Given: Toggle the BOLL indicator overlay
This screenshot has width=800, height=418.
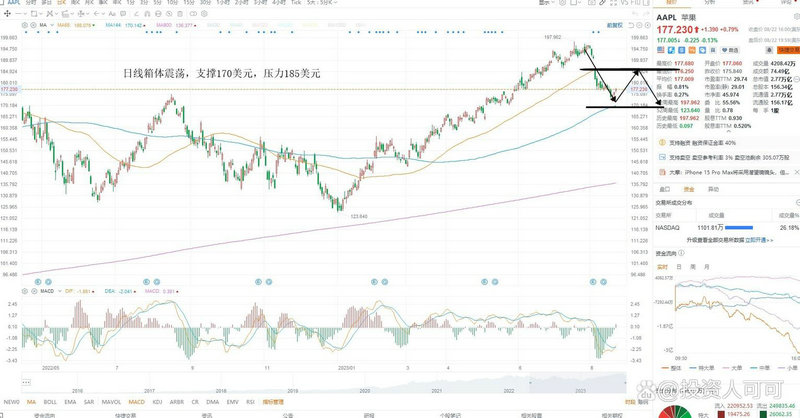Looking at the screenshot, I should 50,401.
